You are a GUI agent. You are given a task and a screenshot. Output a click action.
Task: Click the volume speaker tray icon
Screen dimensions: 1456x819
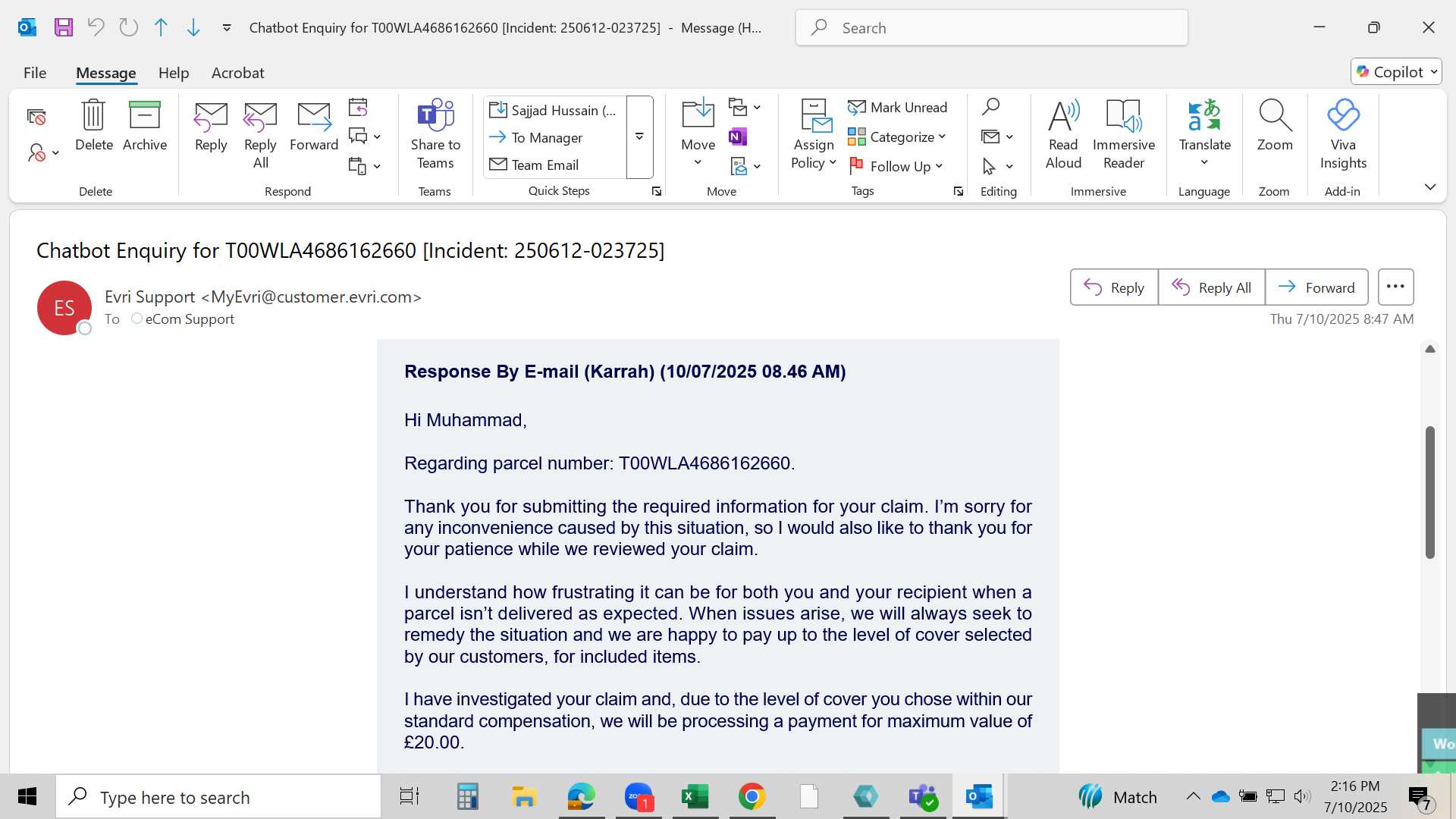(x=1302, y=796)
